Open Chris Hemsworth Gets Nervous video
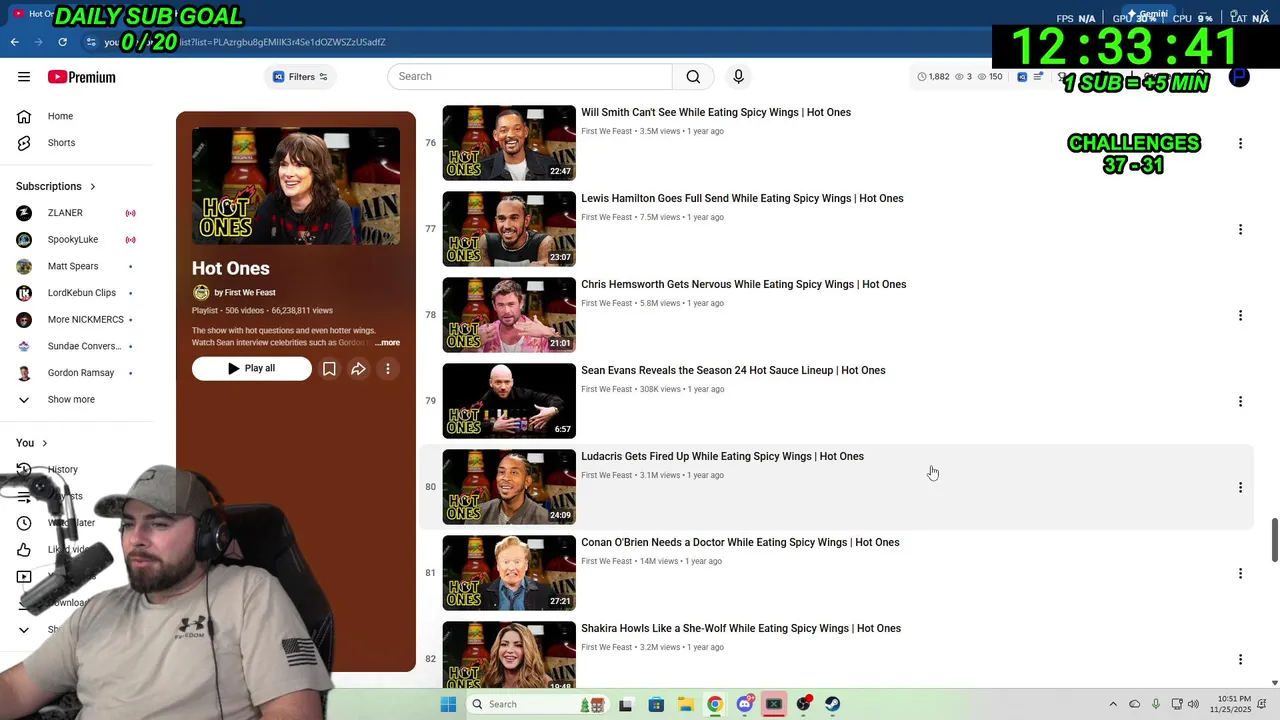The height and width of the screenshot is (720, 1280). tap(743, 285)
